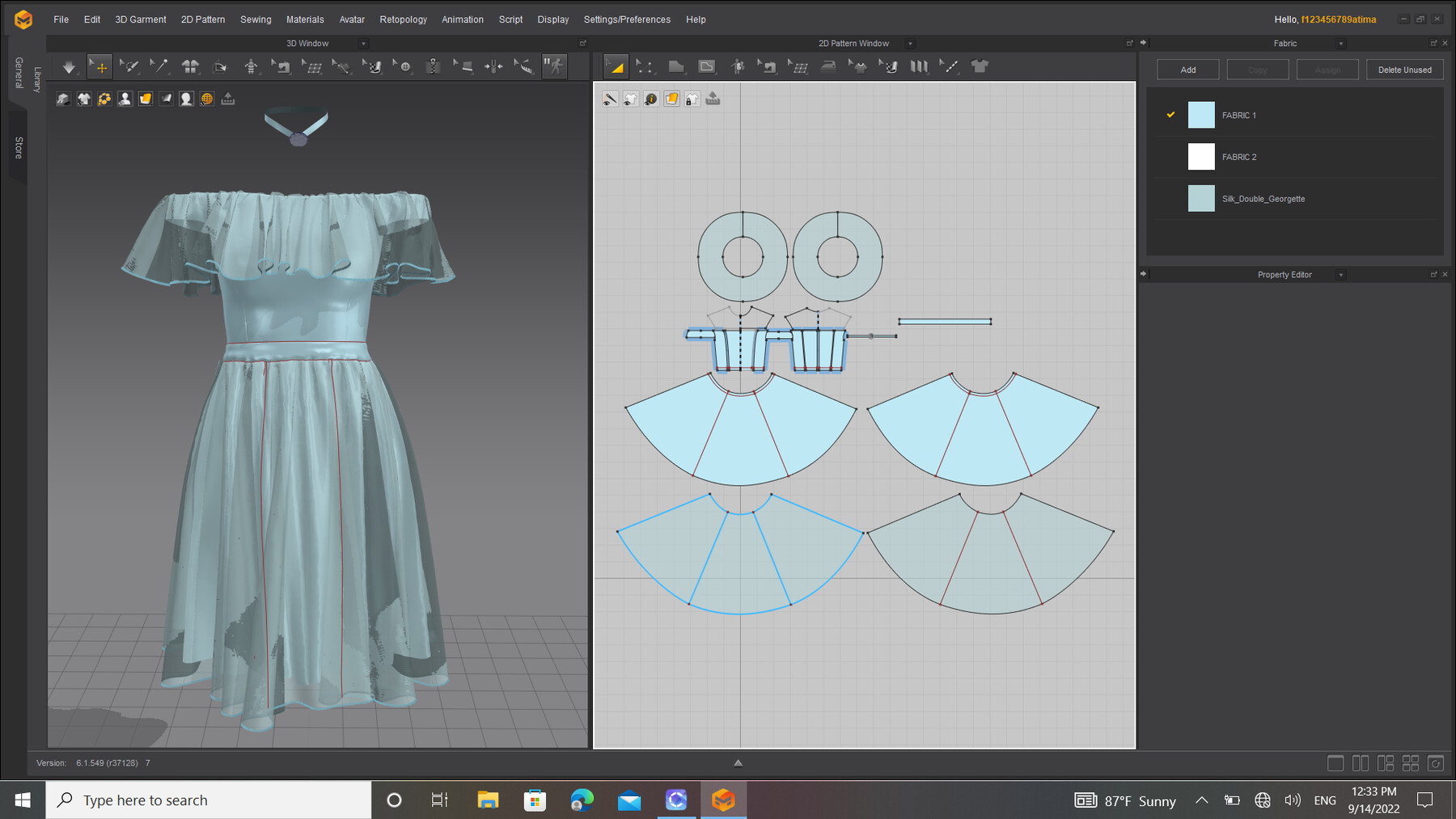Select Silk_Double_Georgette in the Fabric list
This screenshot has height=819, width=1456.
(1262, 198)
